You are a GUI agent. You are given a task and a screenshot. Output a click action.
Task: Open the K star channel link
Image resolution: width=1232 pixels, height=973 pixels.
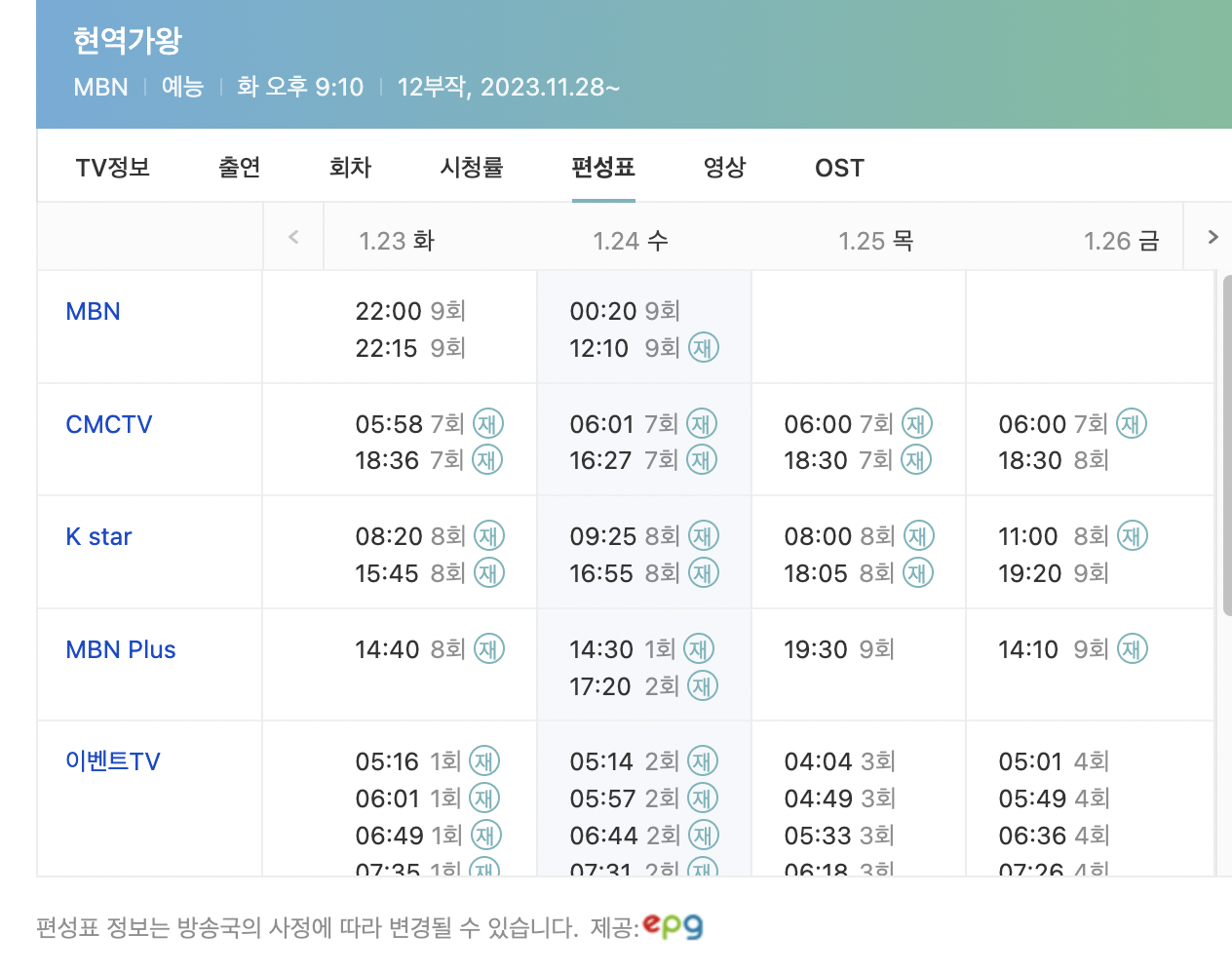pos(98,537)
